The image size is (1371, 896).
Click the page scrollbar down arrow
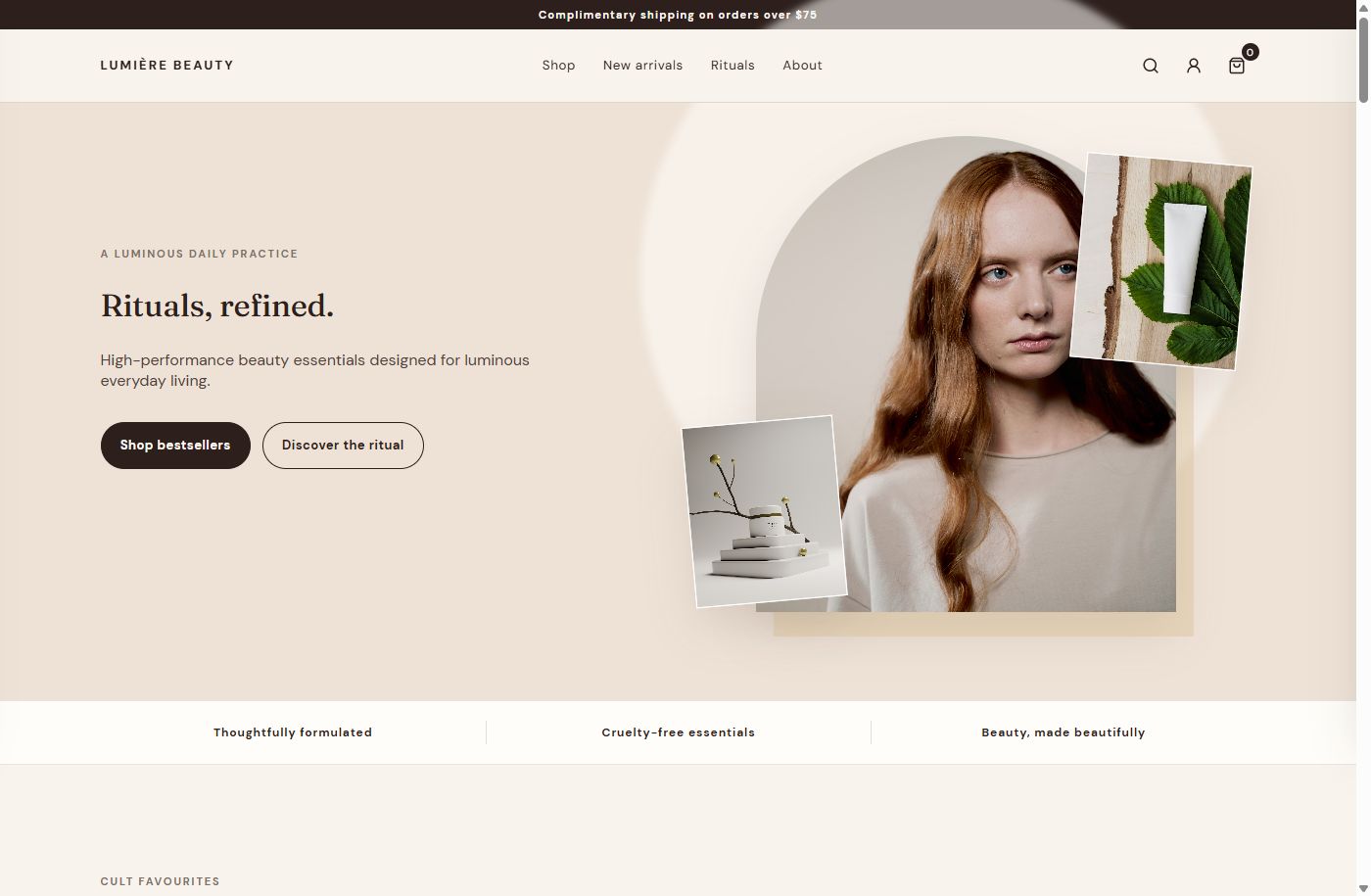(x=1362, y=888)
